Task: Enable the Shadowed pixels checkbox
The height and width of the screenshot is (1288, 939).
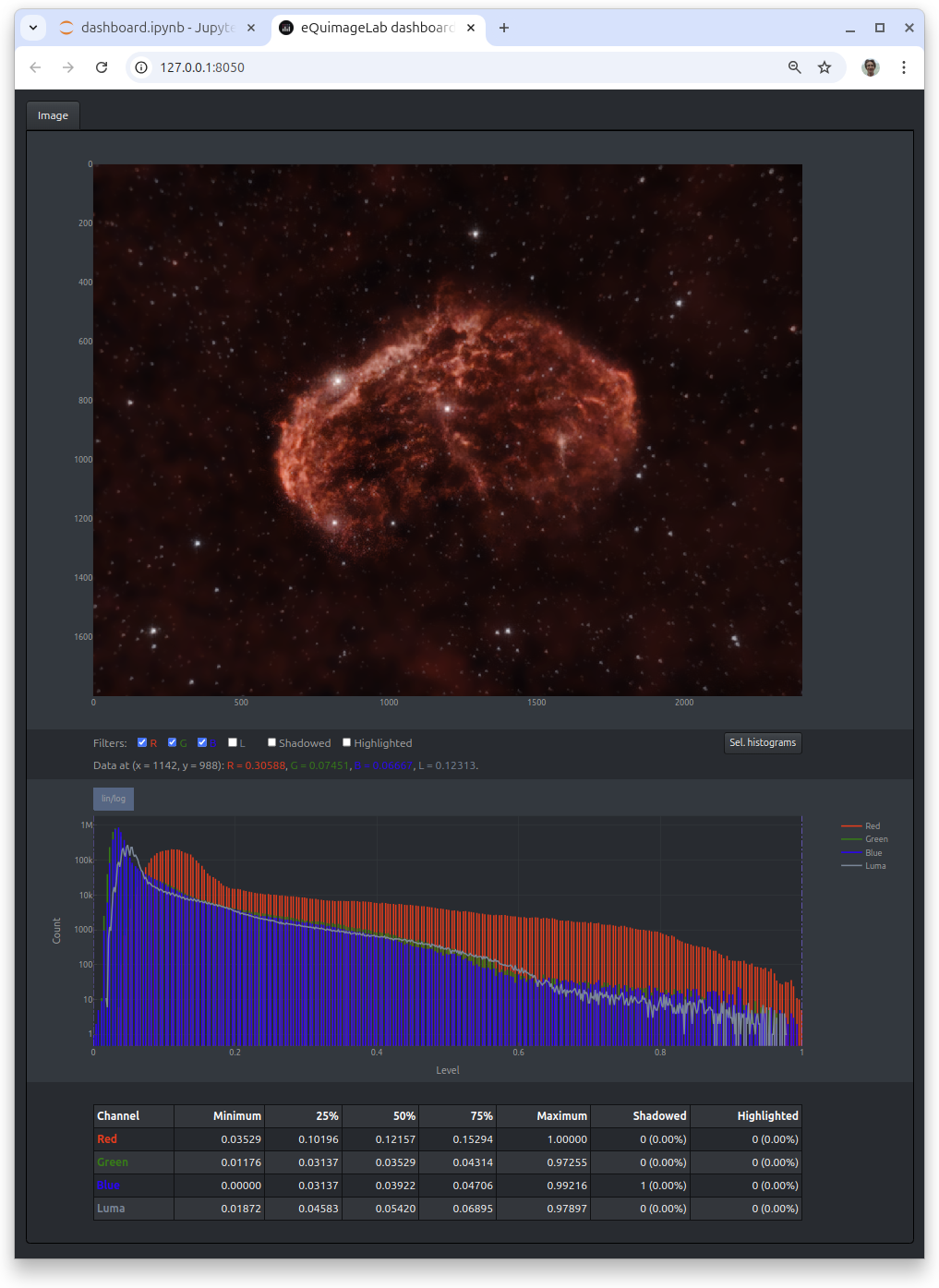Action: [x=271, y=742]
